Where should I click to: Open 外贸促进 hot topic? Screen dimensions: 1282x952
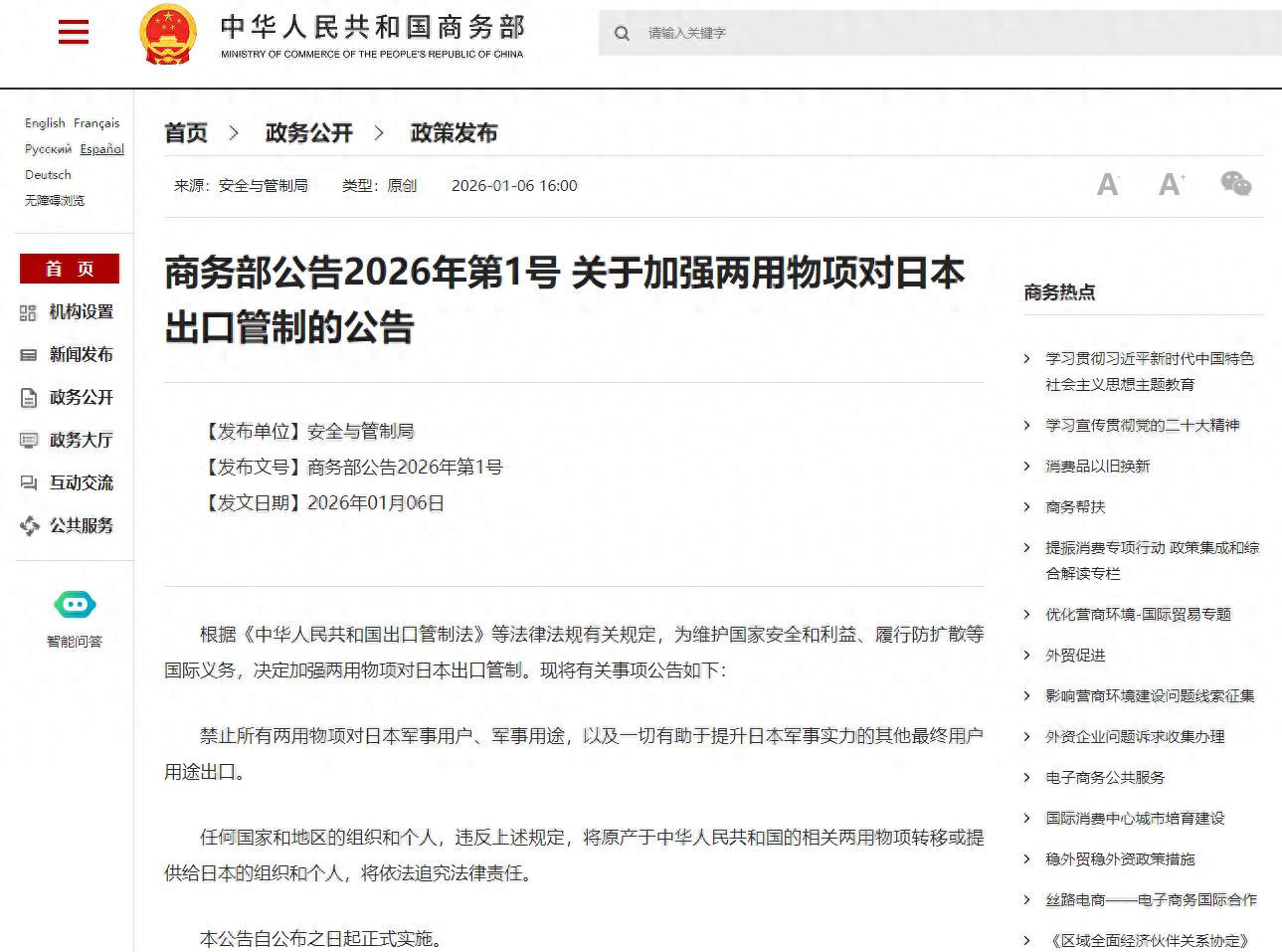coord(1075,656)
